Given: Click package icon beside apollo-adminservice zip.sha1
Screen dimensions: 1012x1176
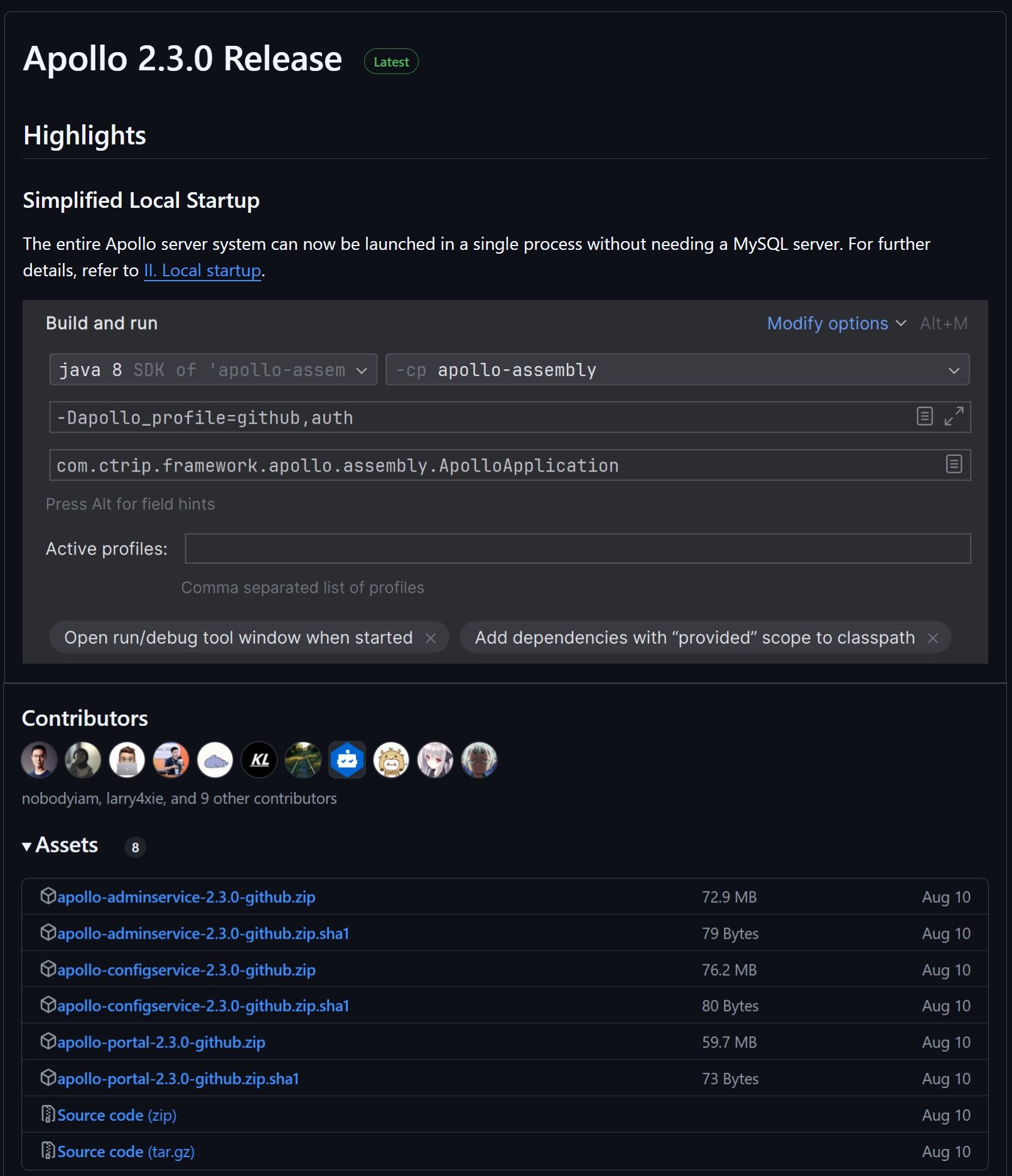Looking at the screenshot, I should (48, 932).
